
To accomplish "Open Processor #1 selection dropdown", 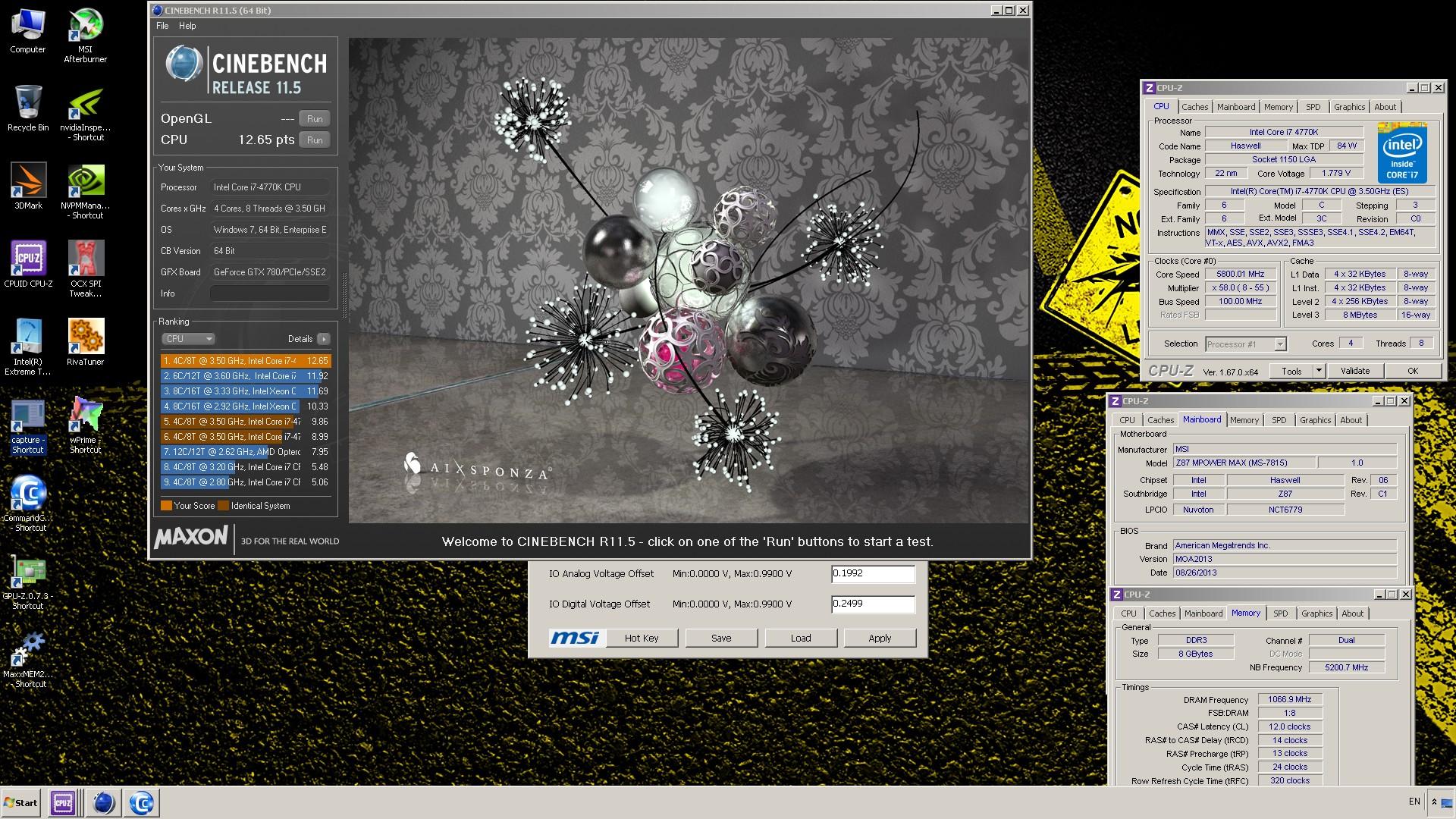I will [1245, 344].
